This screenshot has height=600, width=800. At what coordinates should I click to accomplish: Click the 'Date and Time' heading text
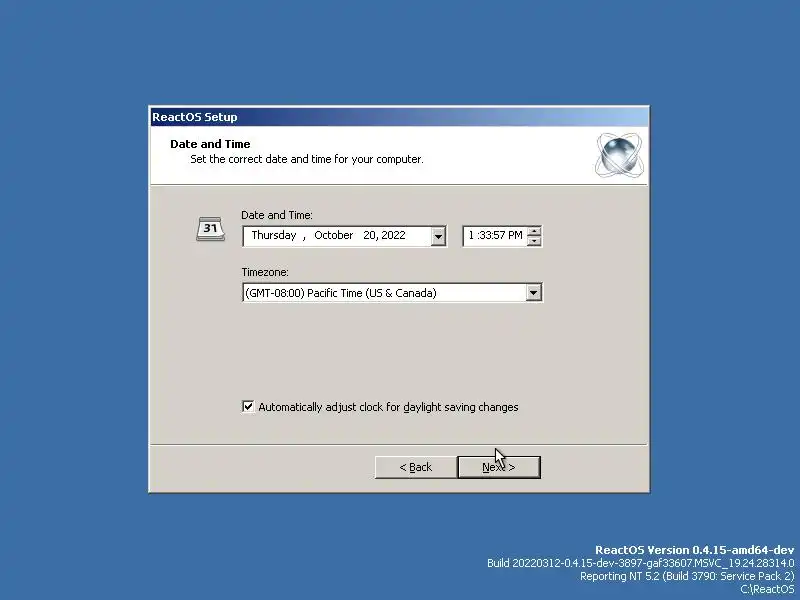coord(210,144)
